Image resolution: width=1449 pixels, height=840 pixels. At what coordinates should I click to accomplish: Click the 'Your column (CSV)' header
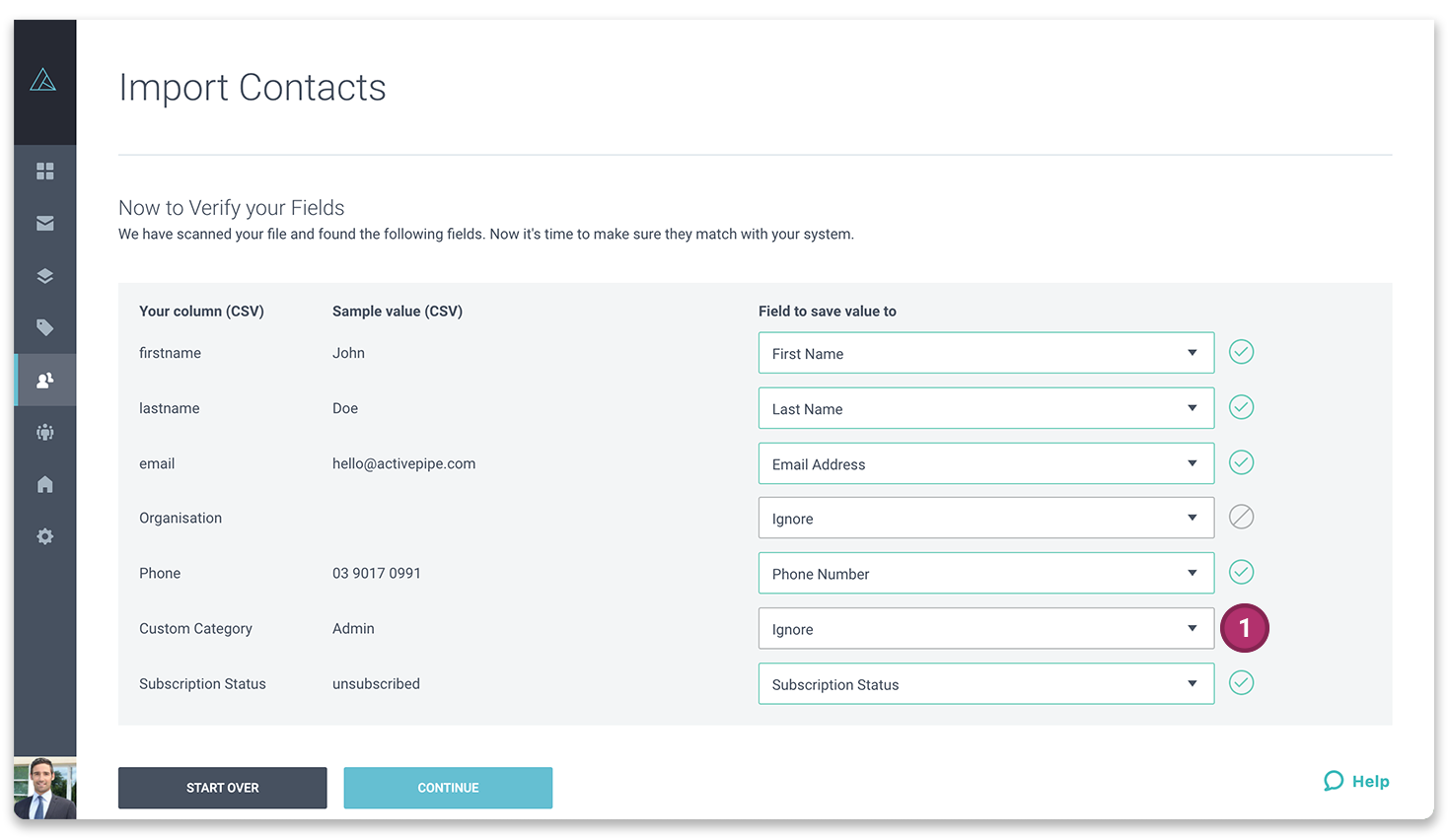[201, 311]
